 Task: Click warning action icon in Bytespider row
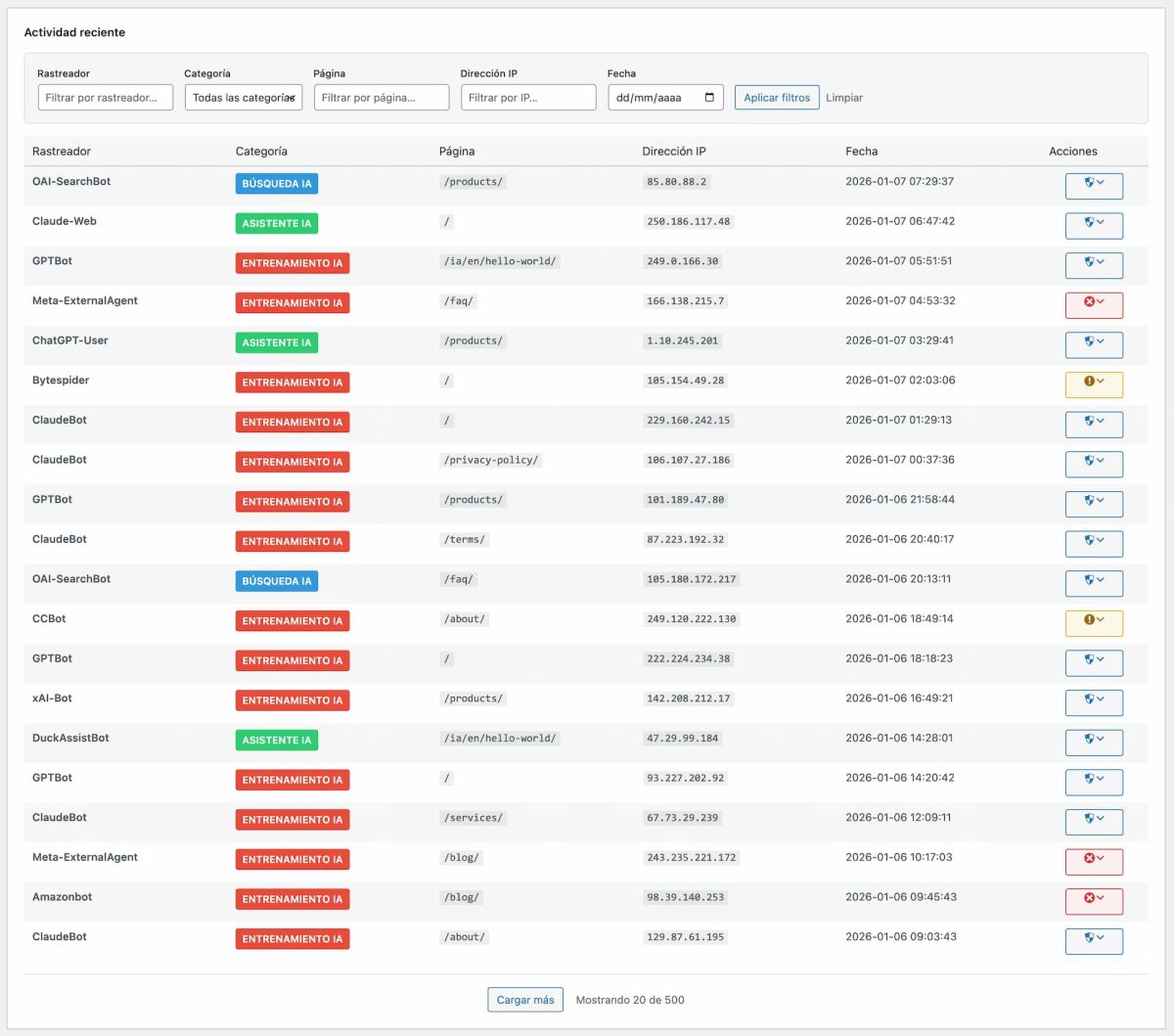click(x=1089, y=383)
